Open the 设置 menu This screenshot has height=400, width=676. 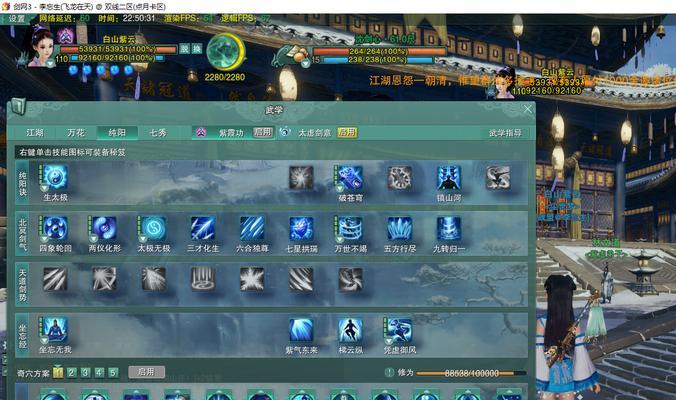pos(16,19)
